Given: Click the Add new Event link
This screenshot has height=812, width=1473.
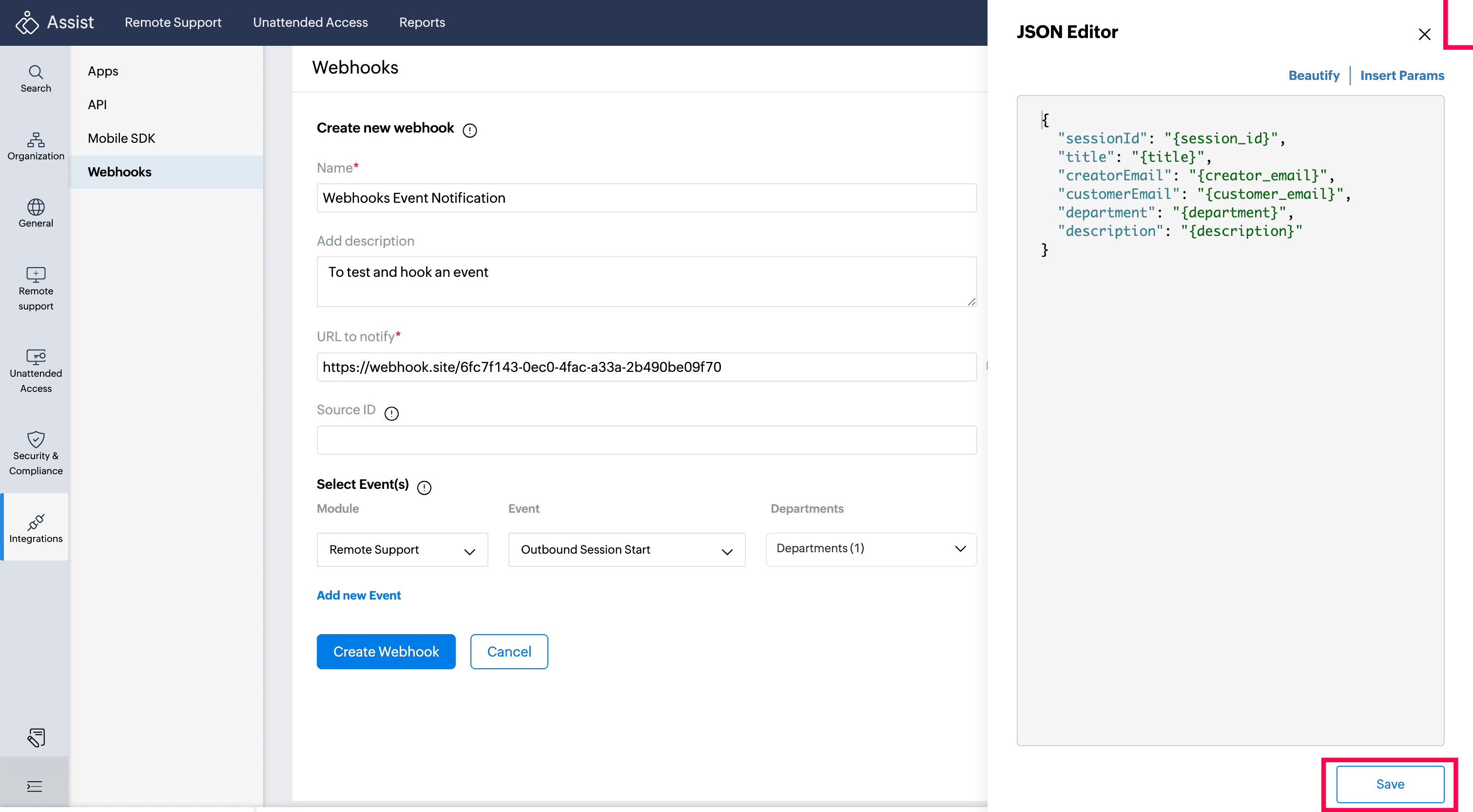Looking at the screenshot, I should point(359,595).
